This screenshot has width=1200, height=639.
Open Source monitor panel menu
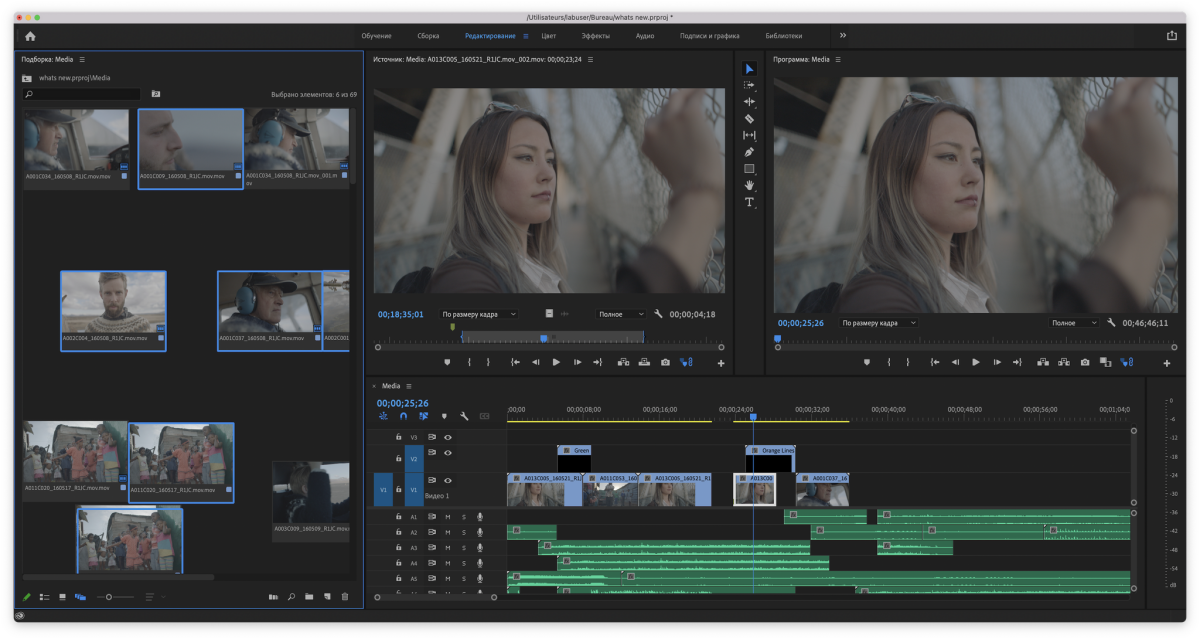coord(591,59)
